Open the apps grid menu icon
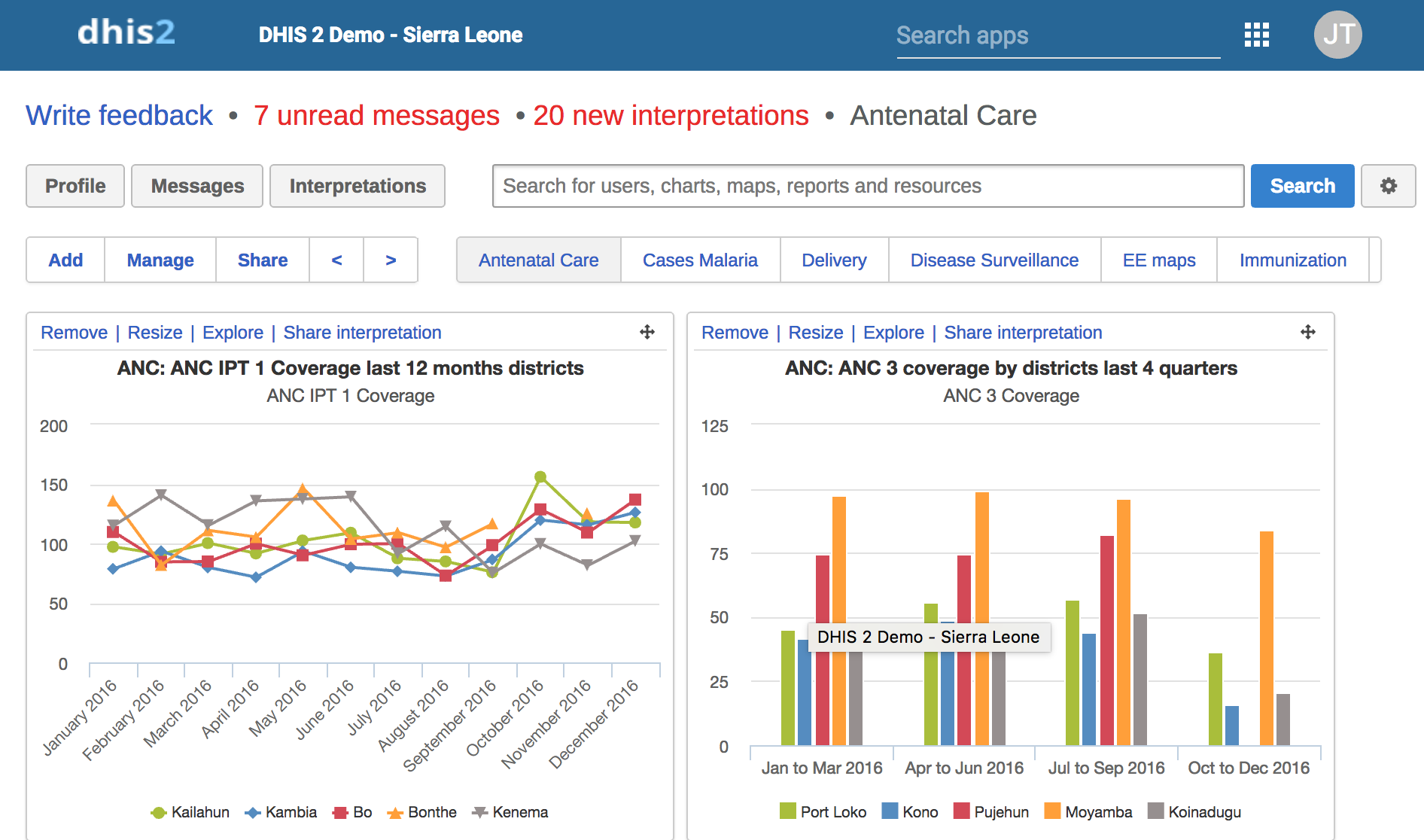 [x=1256, y=35]
